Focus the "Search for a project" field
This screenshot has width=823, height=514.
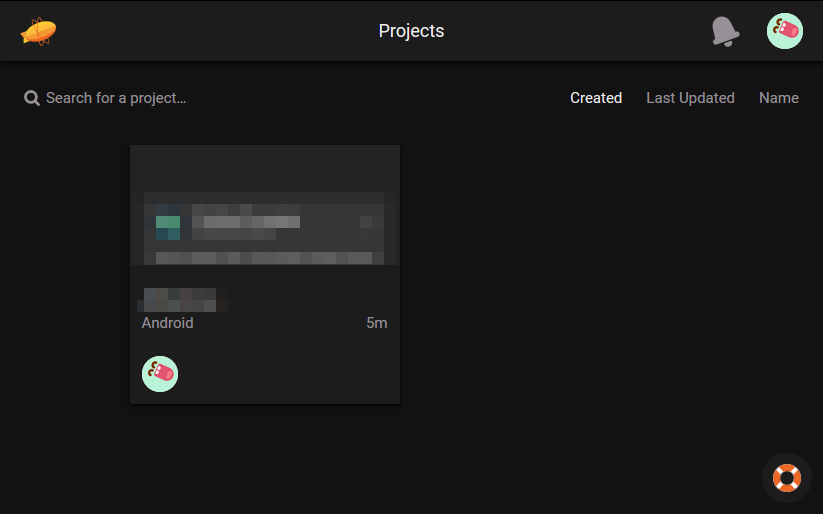[x=116, y=98]
